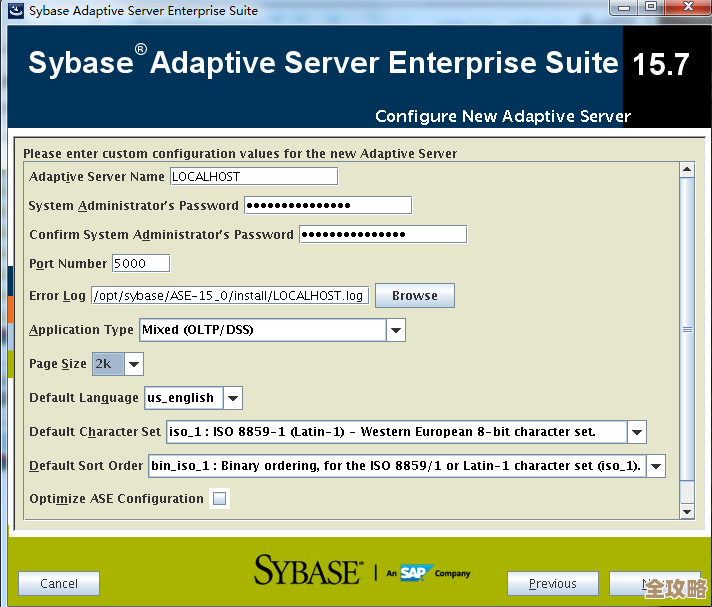
Task: Click the SAP company logo
Action: pos(413,573)
